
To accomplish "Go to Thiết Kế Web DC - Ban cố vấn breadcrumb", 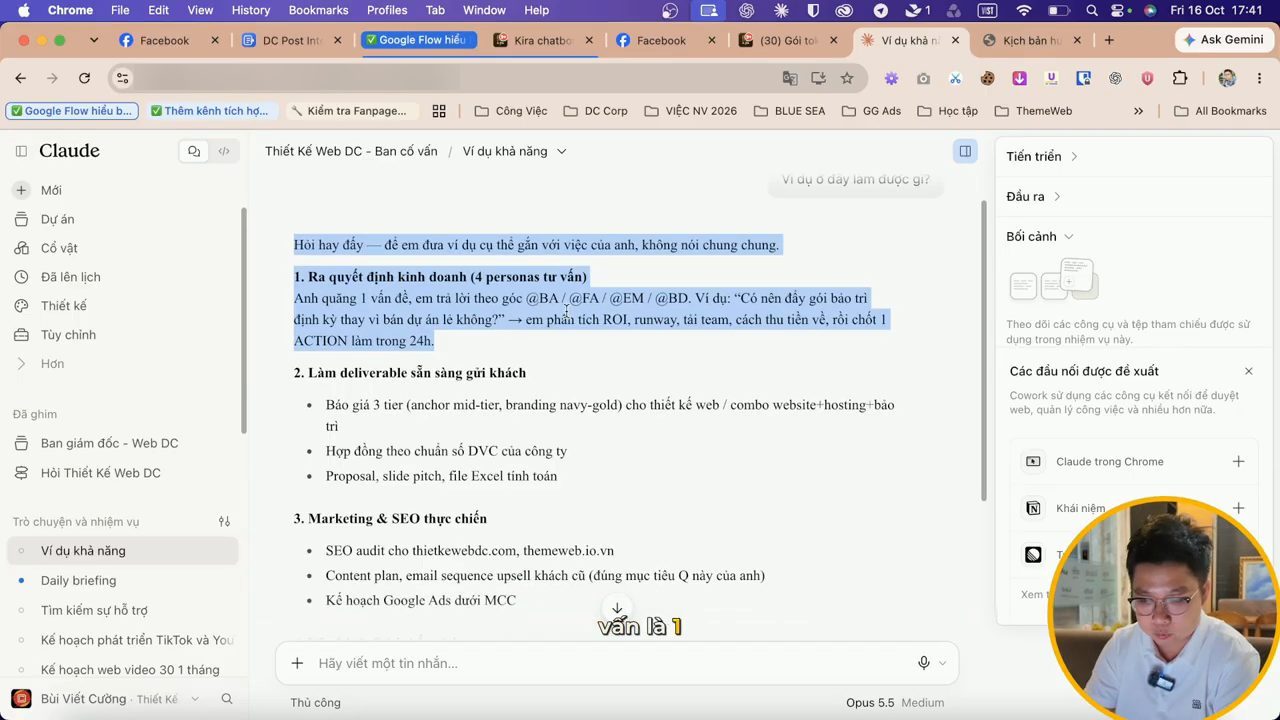I will click(351, 151).
